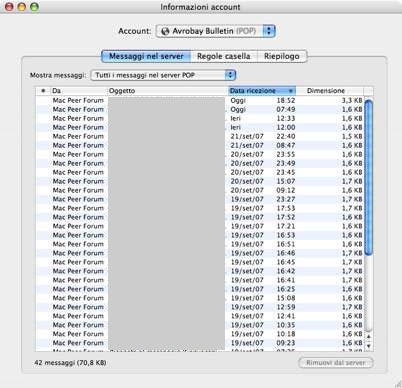The image size is (402, 388).
Task: Select the message dated 19/set/07 17:21
Action: [x=200, y=226]
